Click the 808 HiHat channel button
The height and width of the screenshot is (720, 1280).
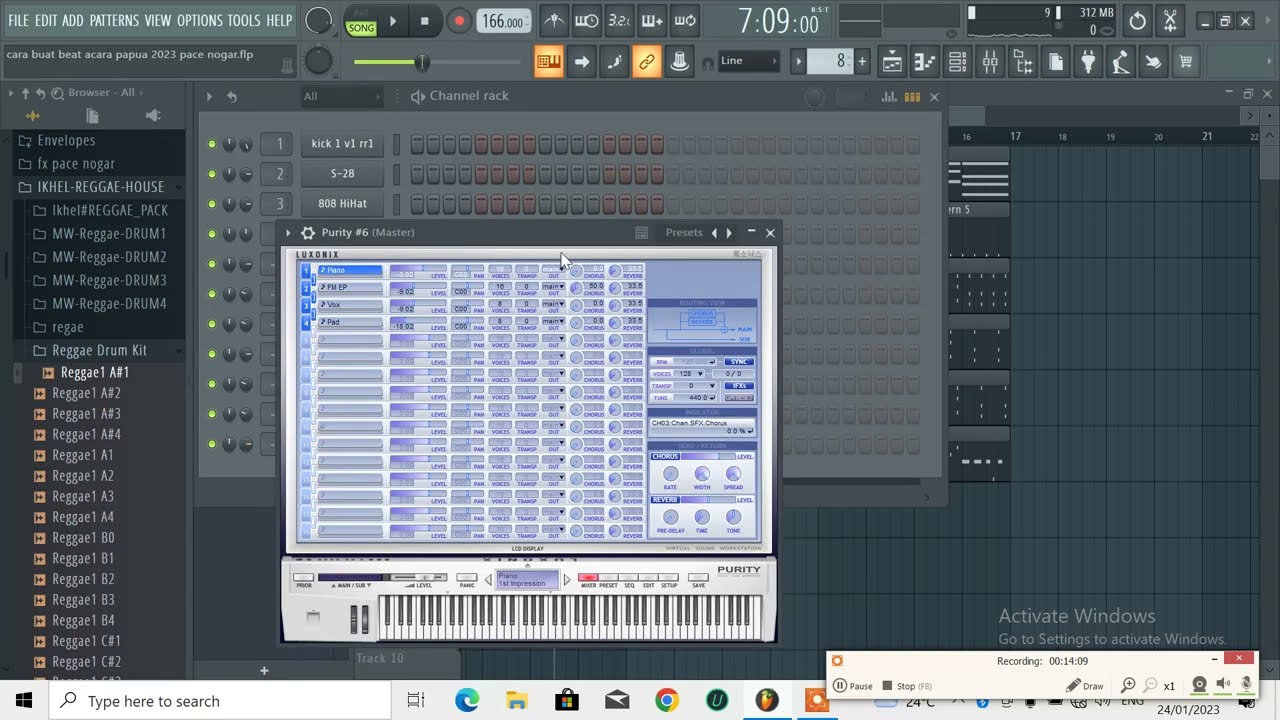pyautogui.click(x=342, y=204)
